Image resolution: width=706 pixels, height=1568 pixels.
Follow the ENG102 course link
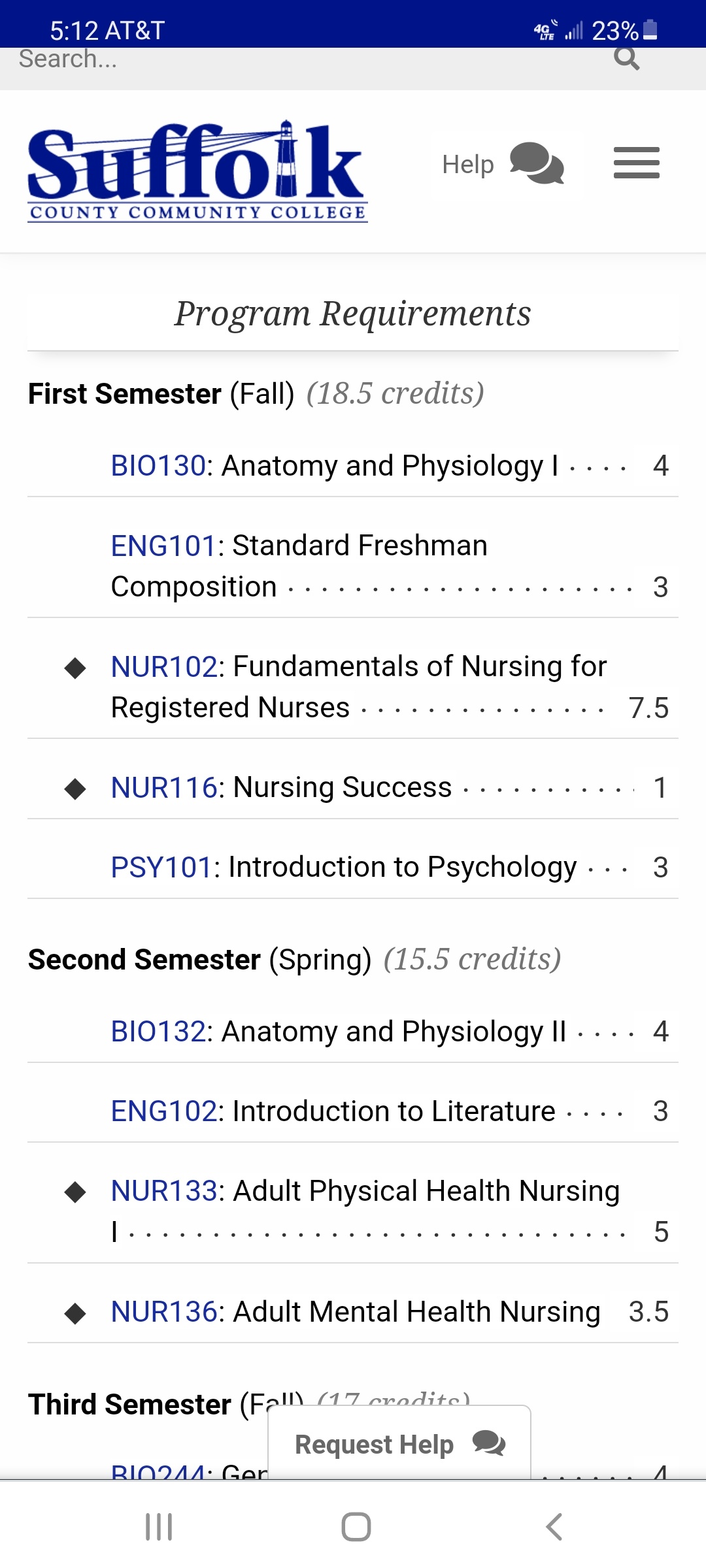pyautogui.click(x=164, y=1111)
